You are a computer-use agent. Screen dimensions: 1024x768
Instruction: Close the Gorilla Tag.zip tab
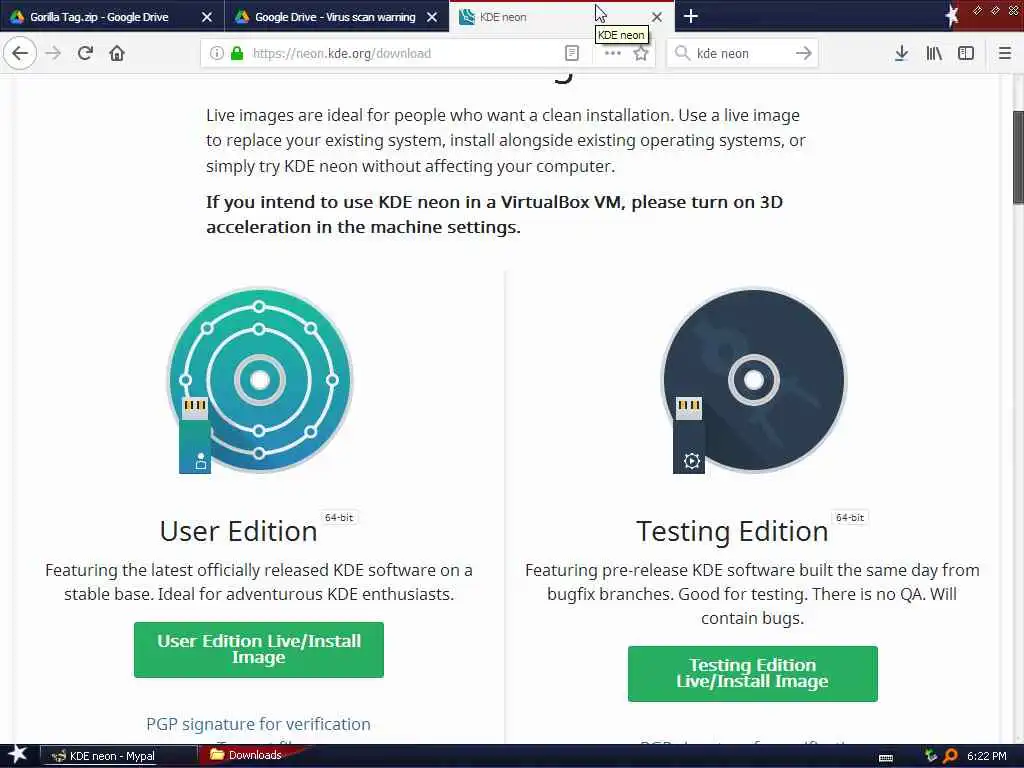click(207, 17)
